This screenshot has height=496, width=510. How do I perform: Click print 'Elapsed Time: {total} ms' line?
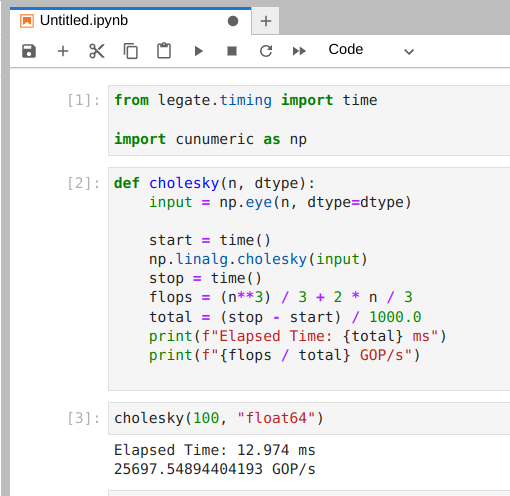tap(298, 336)
